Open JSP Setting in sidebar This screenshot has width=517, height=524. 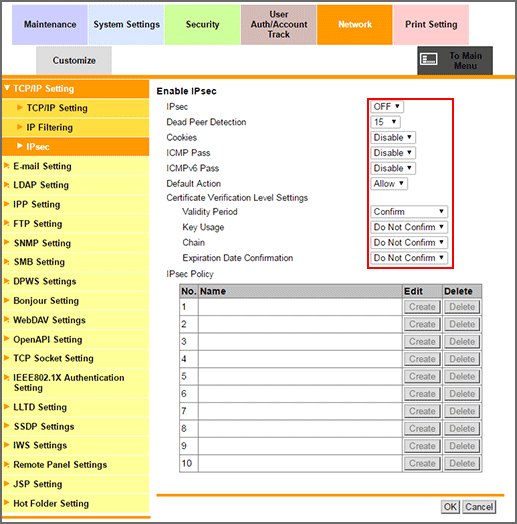[x=76, y=484]
